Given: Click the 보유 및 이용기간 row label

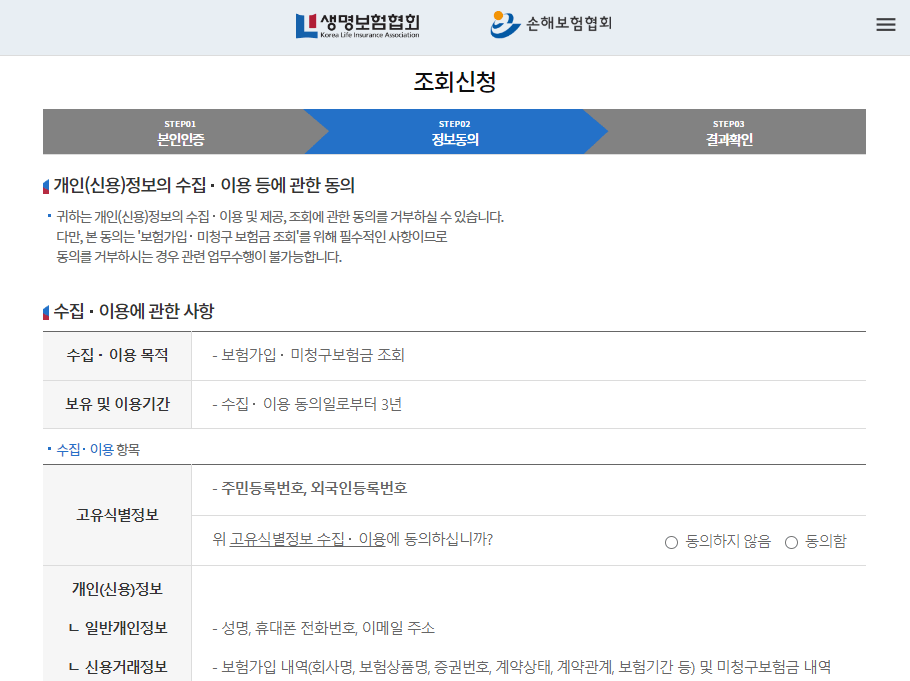Looking at the screenshot, I should pos(116,404).
